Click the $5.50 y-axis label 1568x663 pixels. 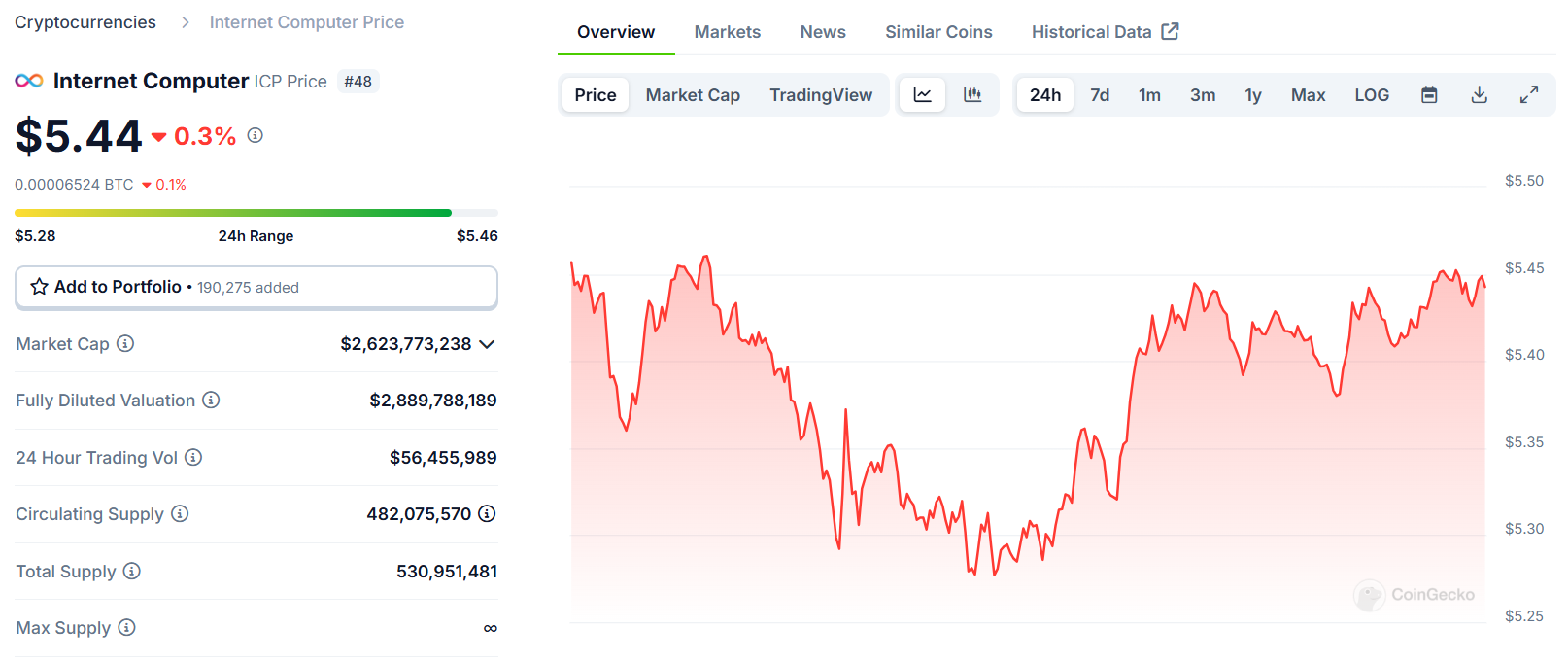(x=1524, y=181)
